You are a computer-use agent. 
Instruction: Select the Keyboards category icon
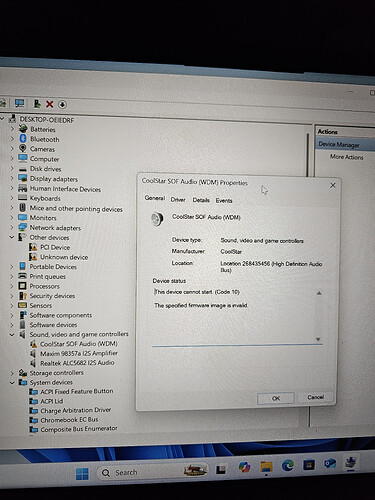pos(23,198)
